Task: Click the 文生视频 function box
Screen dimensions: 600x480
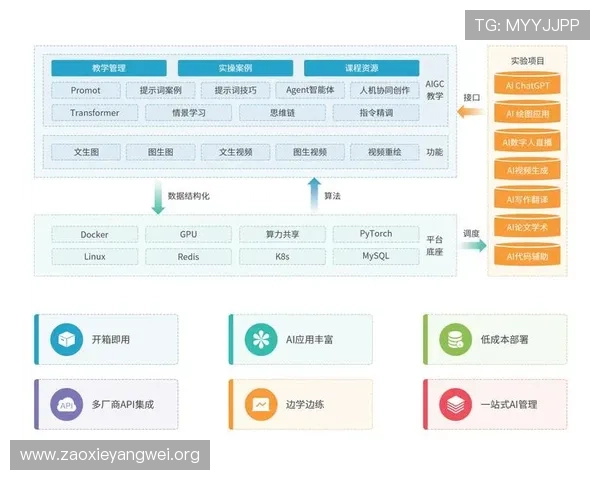Action: [x=235, y=152]
